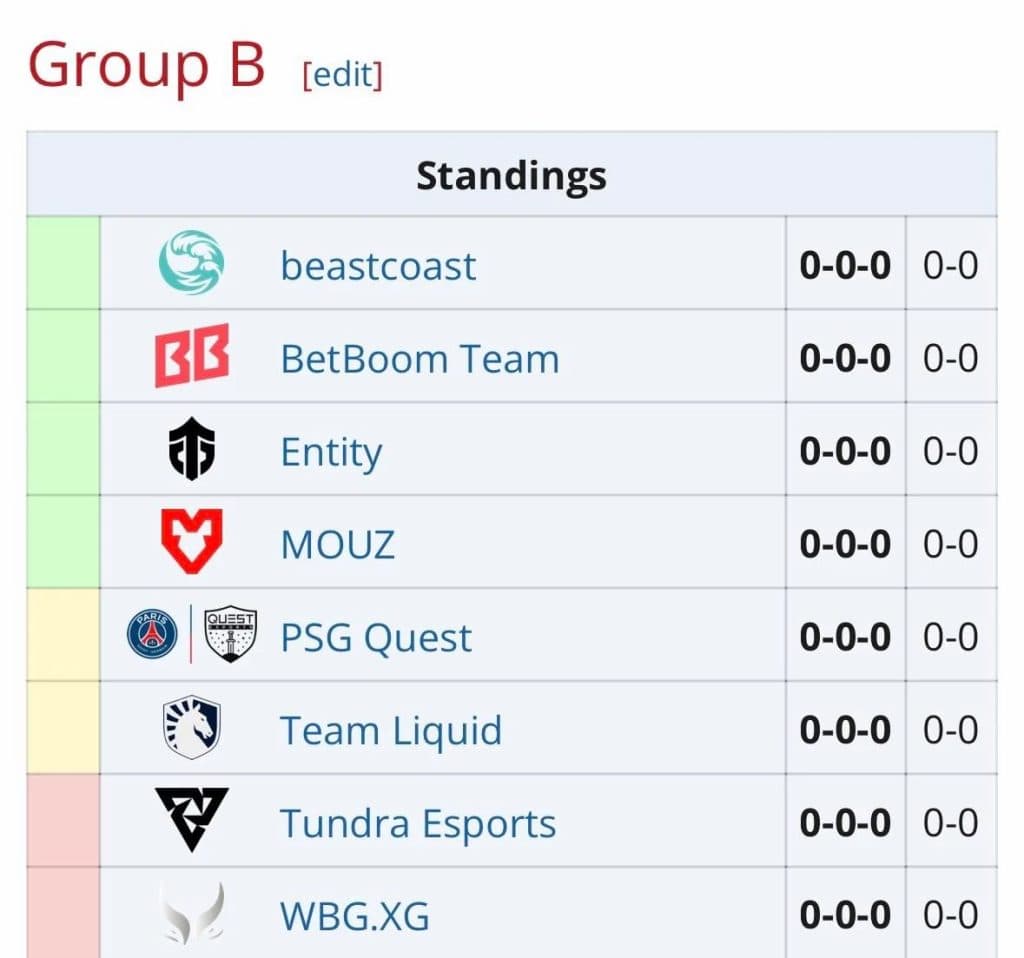Open the MOUZ team page

(337, 544)
